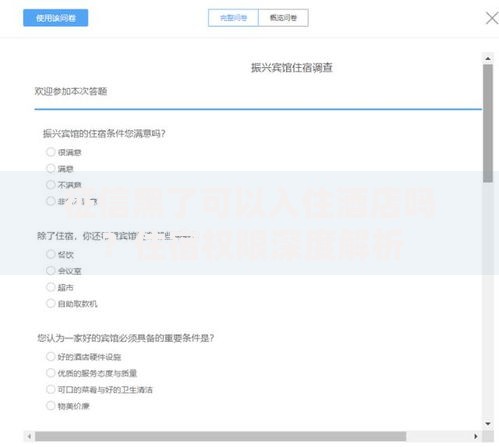This screenshot has height=447, width=499.
Task: Click the horizontal scrollbar thumb
Action: [221, 436]
